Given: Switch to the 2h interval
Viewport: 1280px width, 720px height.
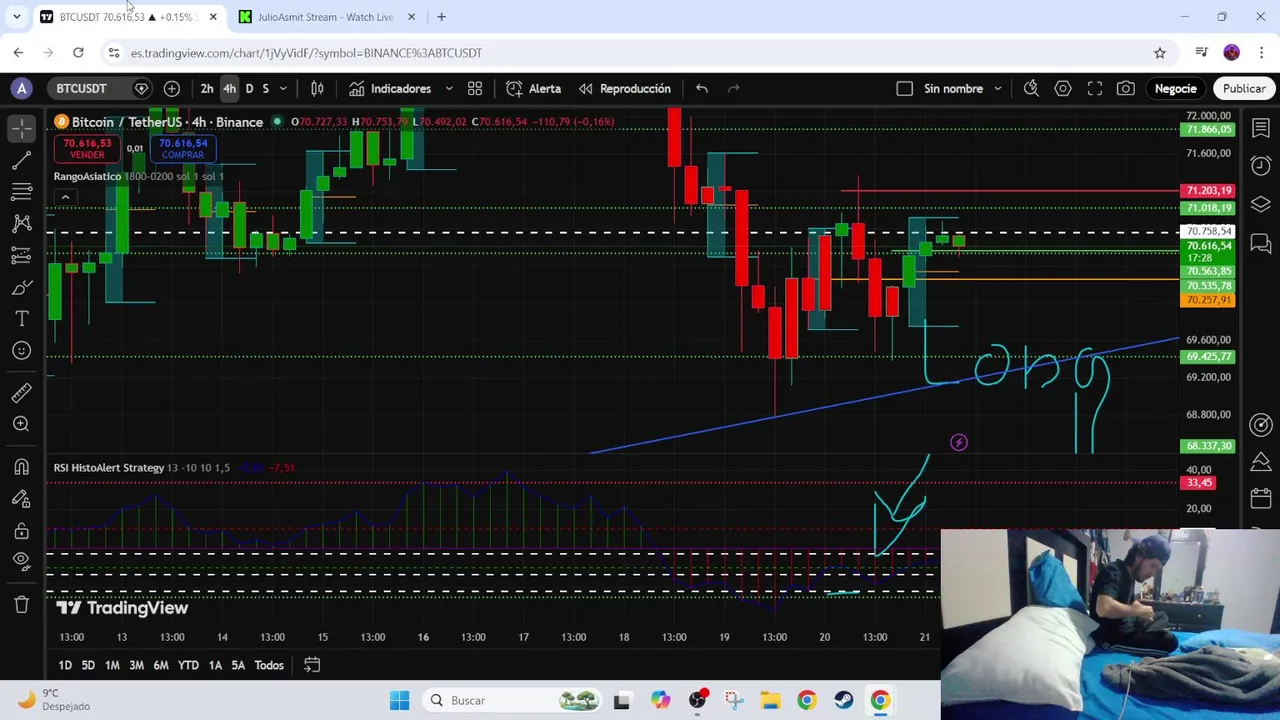Looking at the screenshot, I should tap(207, 89).
